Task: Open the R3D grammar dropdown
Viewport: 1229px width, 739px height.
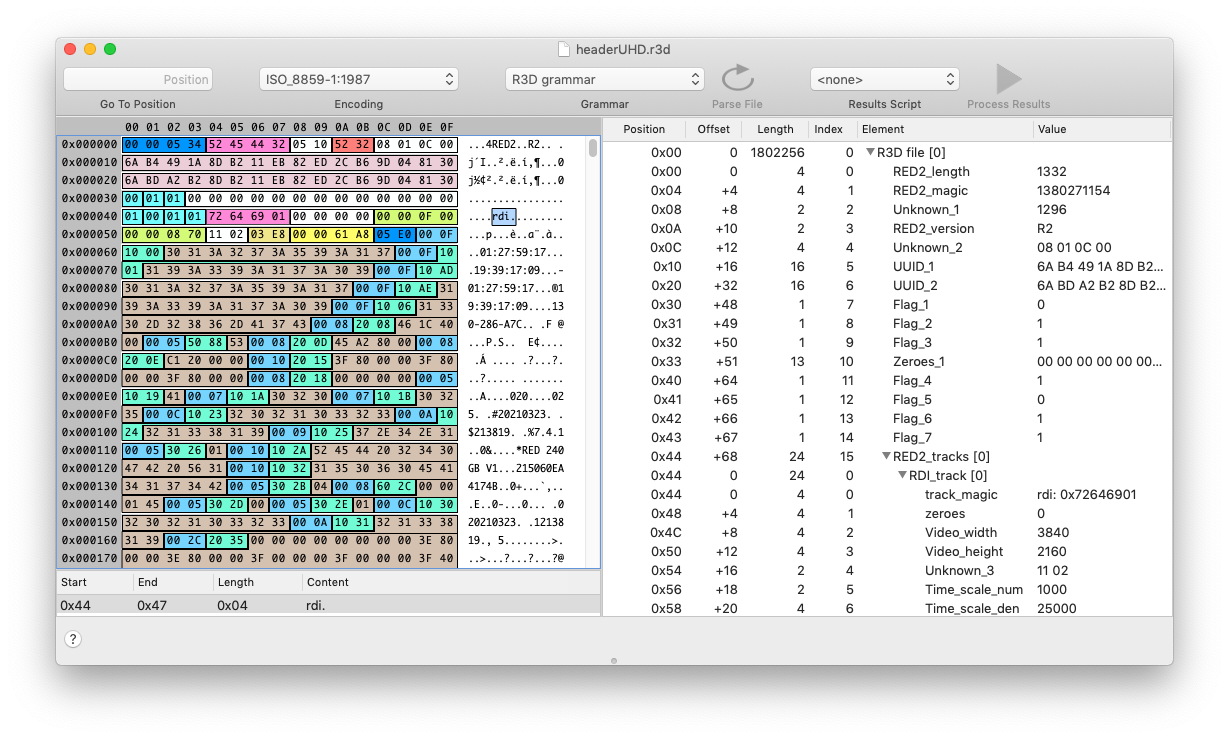Action: point(605,79)
